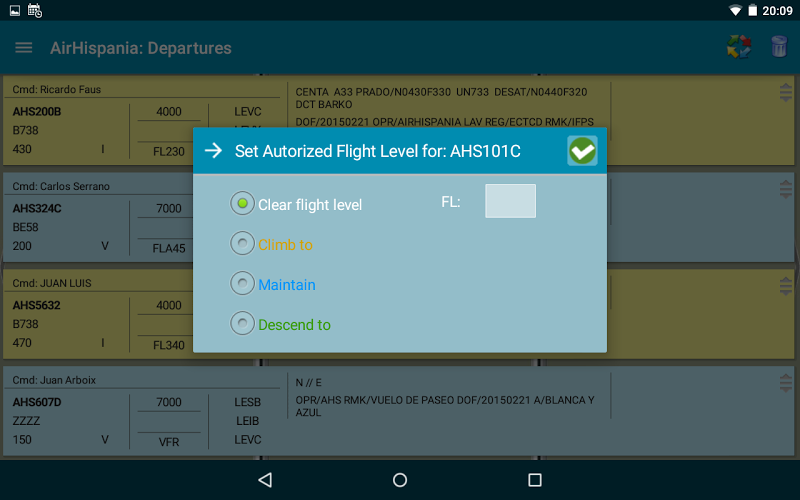The height and width of the screenshot is (500, 800).
Task: Tap LEVC airport on AHS200B strip
Action: tap(247, 112)
